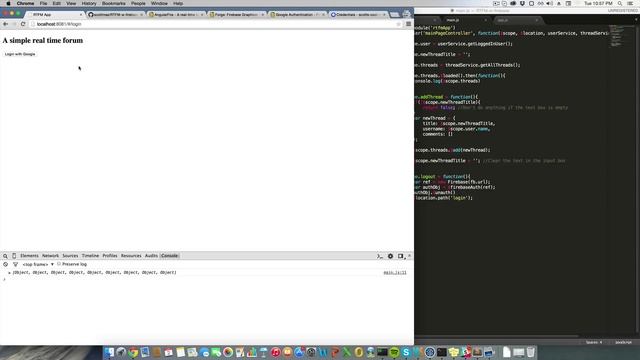This screenshot has height=360, width=640.
Task: Open App Store from the Dock
Action: pos(299,352)
